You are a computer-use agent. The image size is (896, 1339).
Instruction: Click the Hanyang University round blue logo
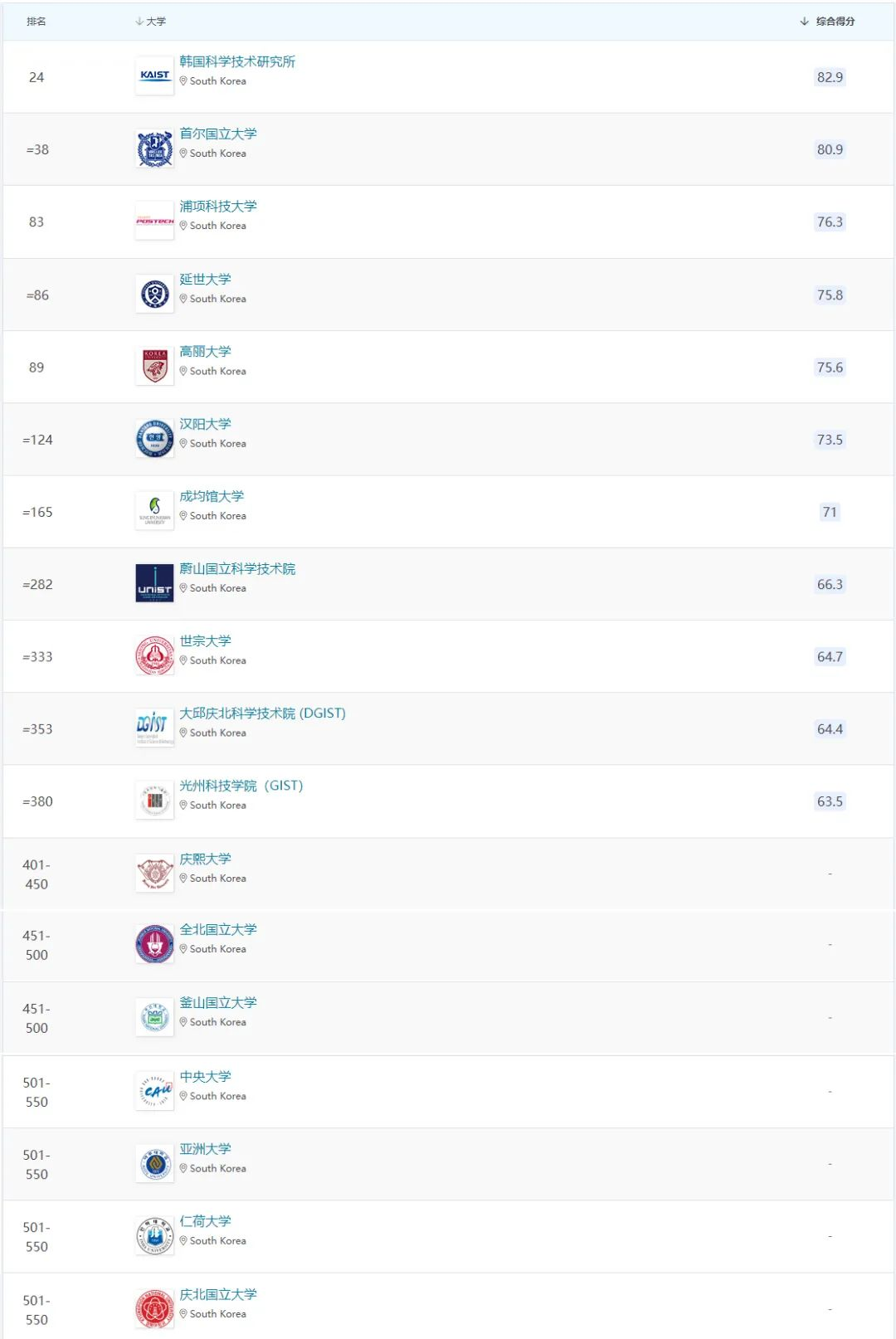point(154,439)
